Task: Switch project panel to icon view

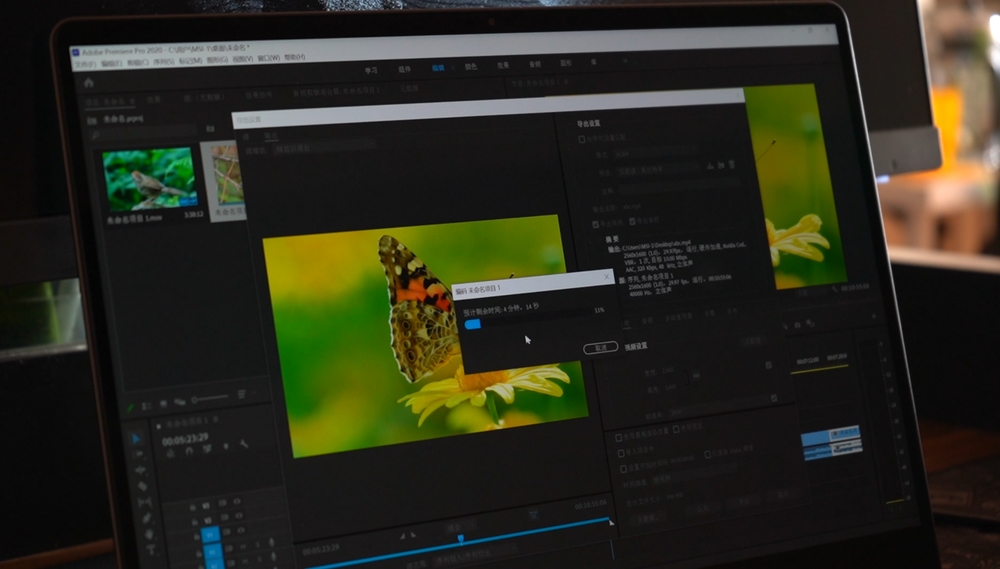Action: [x=163, y=404]
